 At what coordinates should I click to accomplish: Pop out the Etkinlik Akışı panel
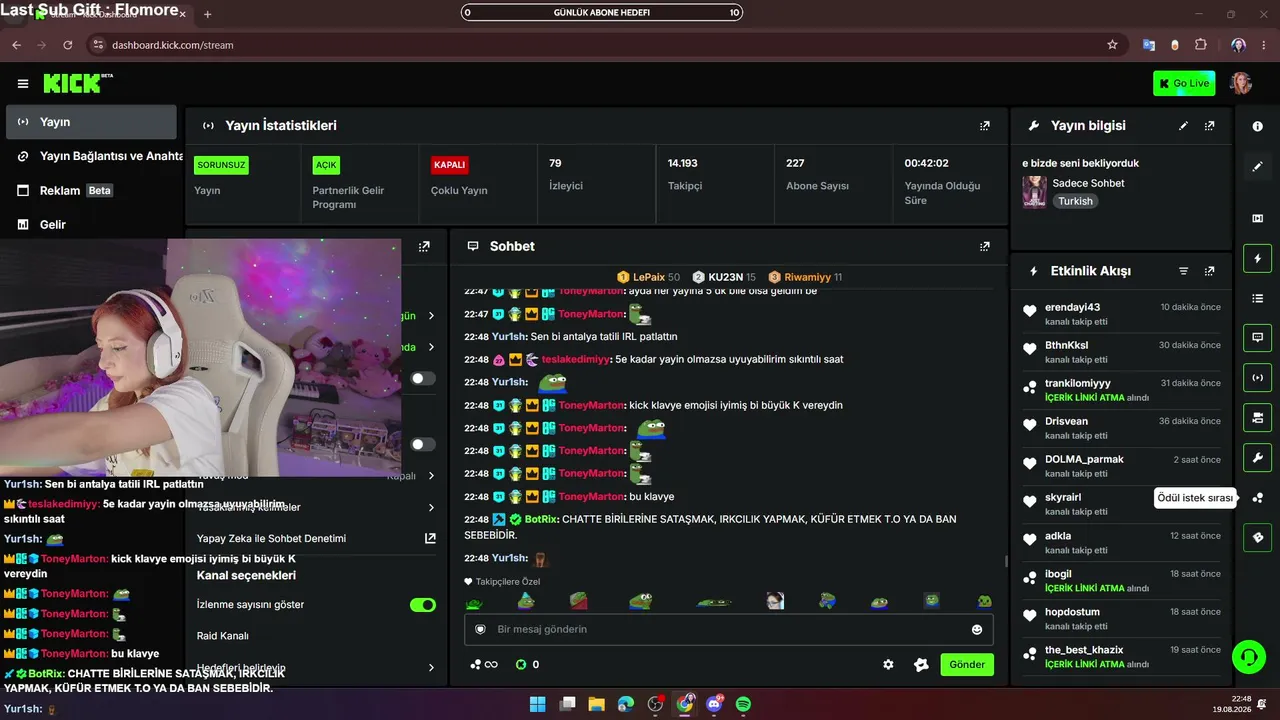1209,271
